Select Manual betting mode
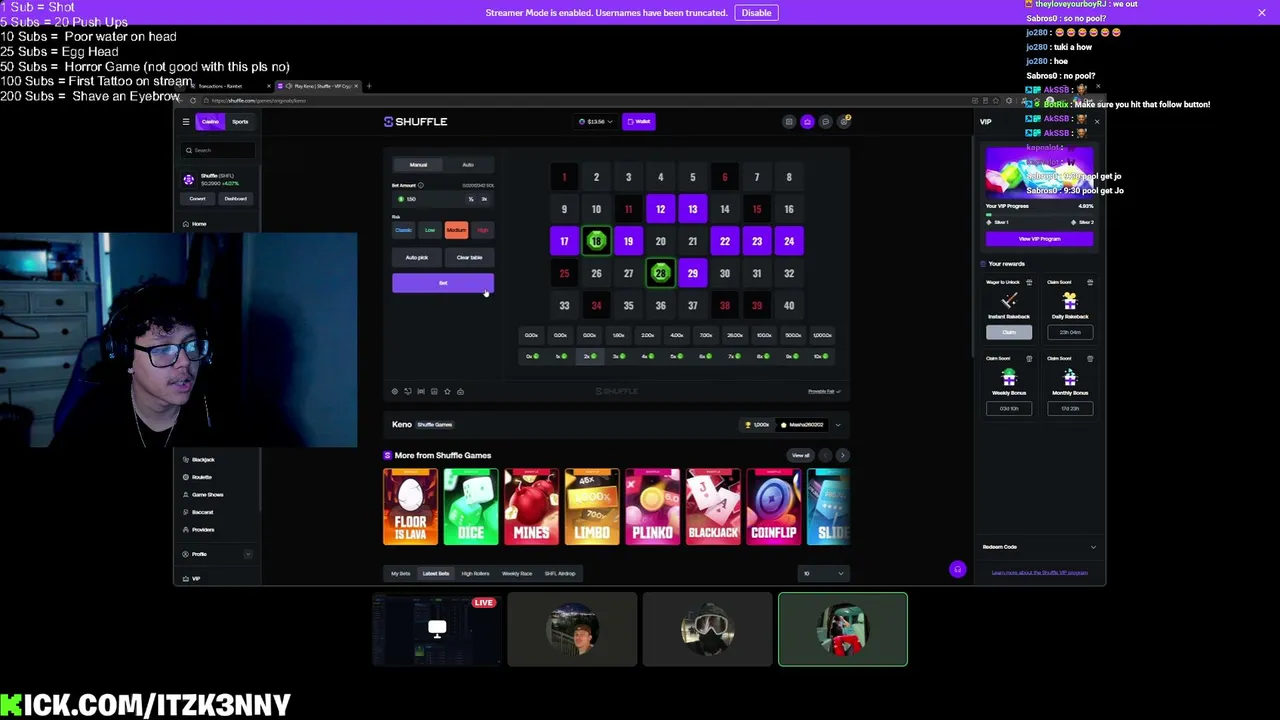The height and width of the screenshot is (720, 1280). [x=418, y=165]
